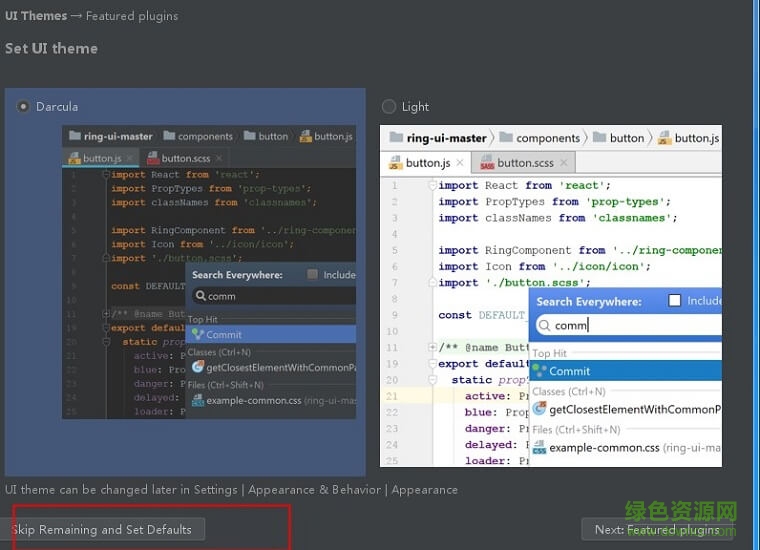Screen dimensions: 760x550
Task: Click search magnifier icon in Darcula preview
Action: (200, 296)
